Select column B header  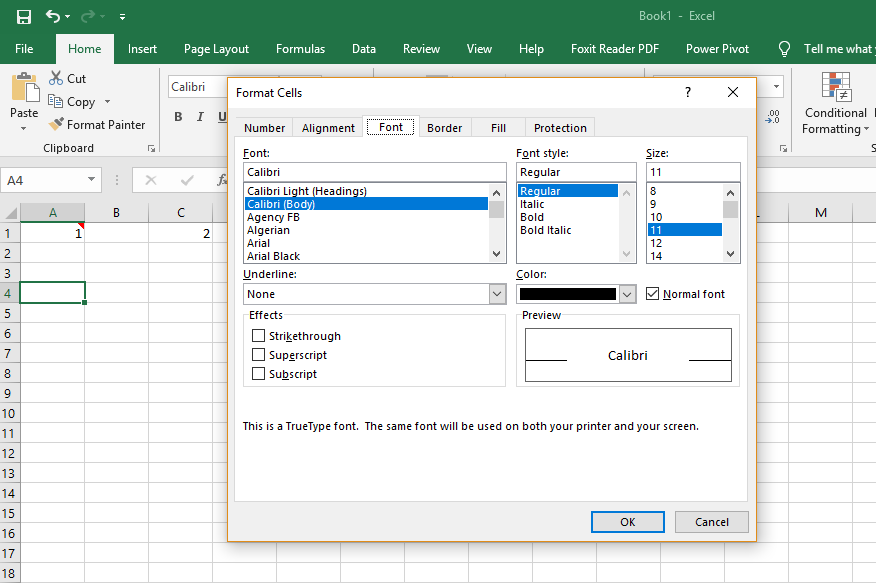coord(116,213)
